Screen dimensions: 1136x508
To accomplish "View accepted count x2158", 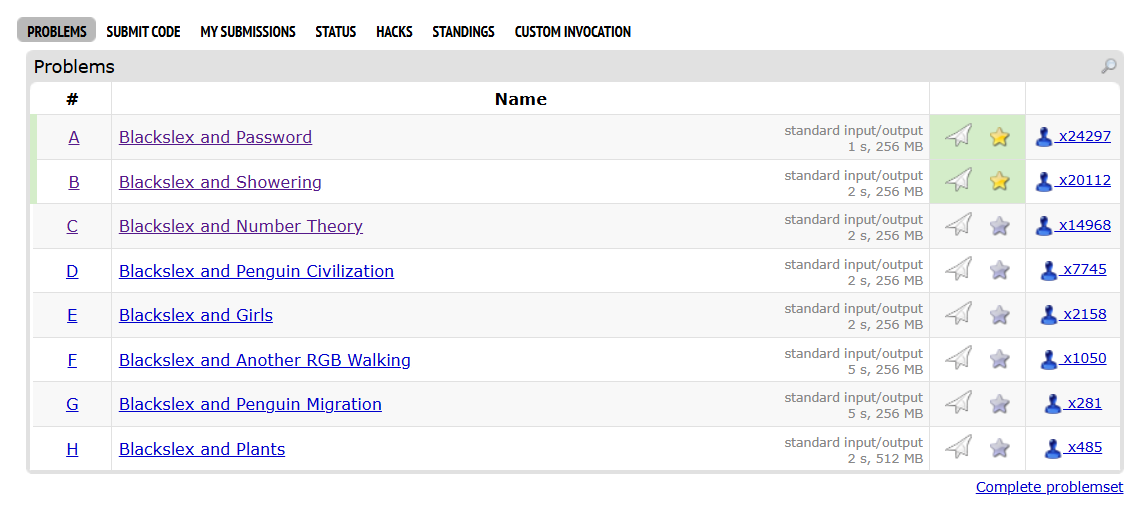I will [x=1085, y=314].
